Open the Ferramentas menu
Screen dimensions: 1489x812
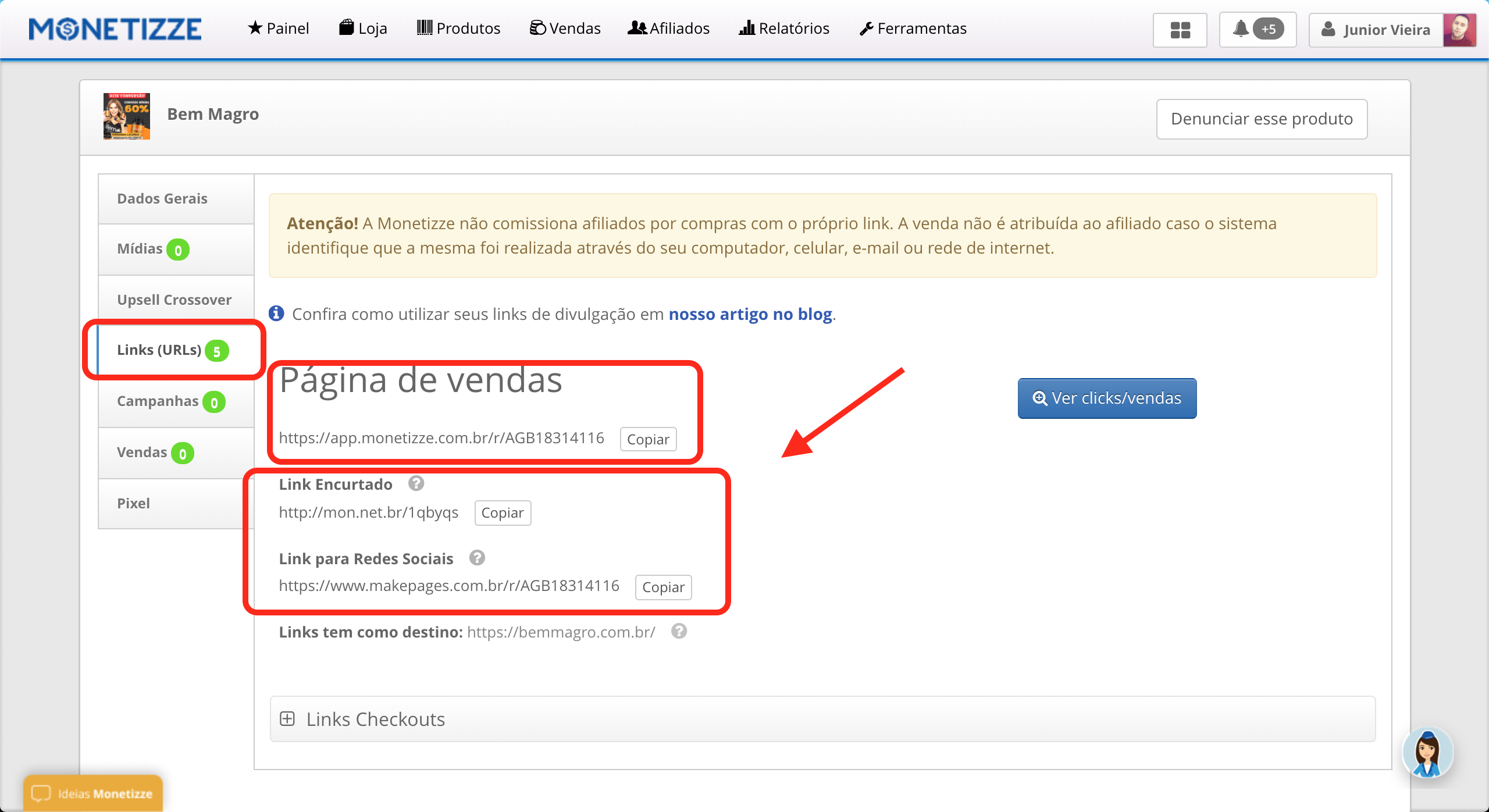tap(913, 29)
